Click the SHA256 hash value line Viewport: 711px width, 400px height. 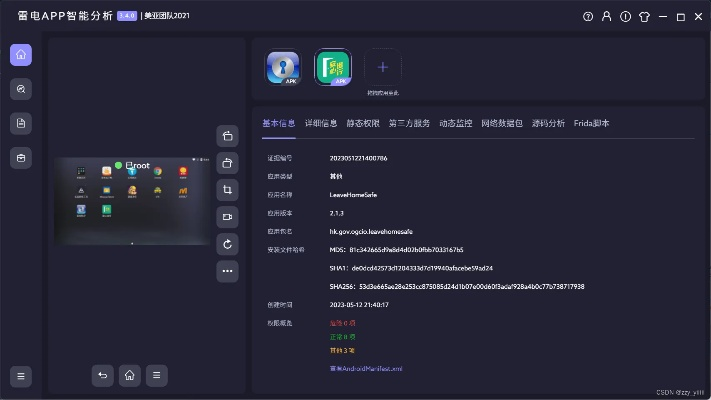(x=457, y=287)
